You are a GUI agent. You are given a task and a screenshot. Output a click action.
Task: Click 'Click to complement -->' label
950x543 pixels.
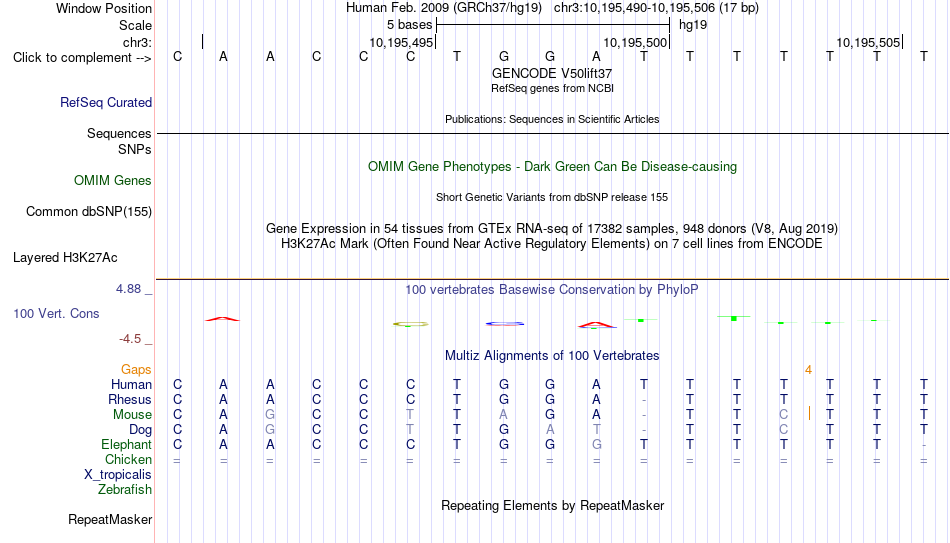tap(82, 58)
